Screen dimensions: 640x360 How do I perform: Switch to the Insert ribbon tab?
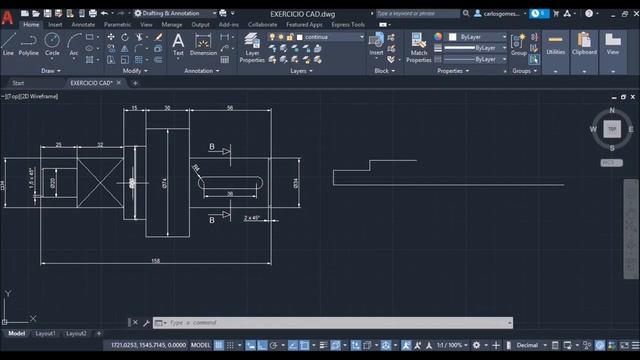(55, 24)
